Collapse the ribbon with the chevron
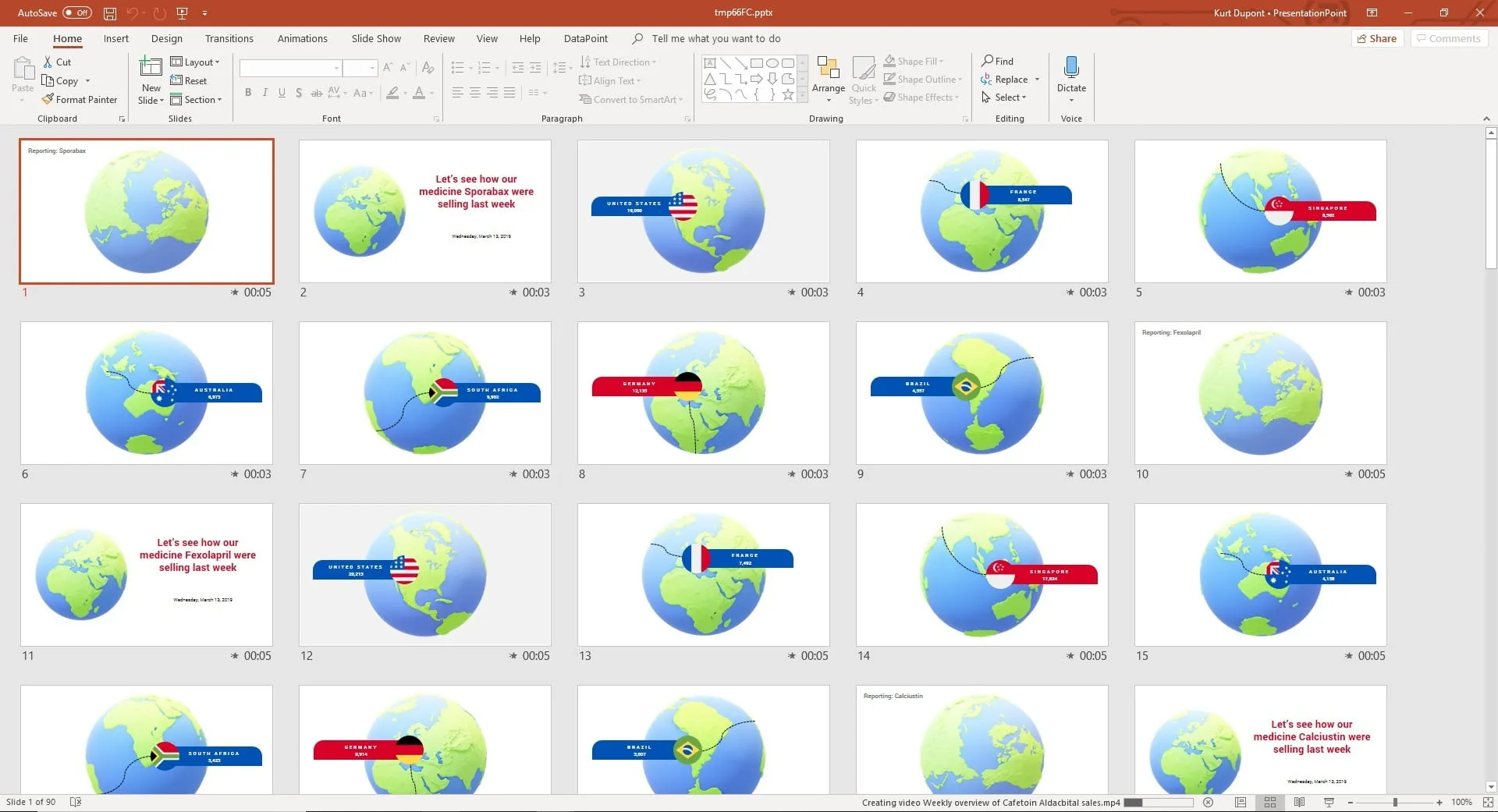The image size is (1498, 812). click(x=1486, y=119)
